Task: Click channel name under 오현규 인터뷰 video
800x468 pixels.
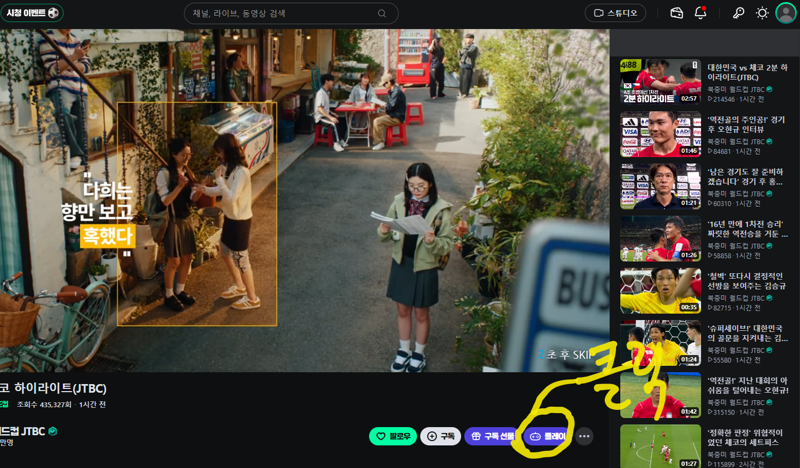Action: pos(736,141)
